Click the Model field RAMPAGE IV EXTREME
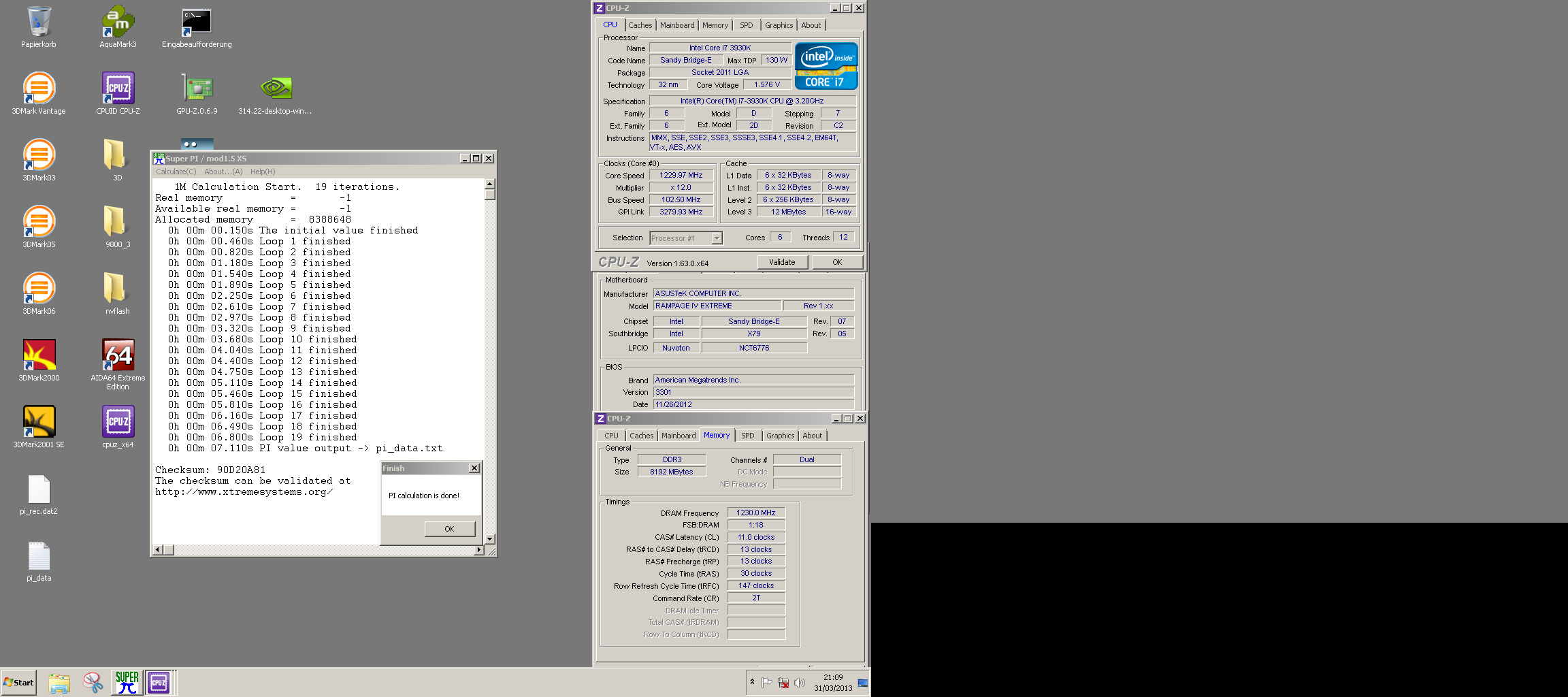This screenshot has height=697, width=1568. 717,306
